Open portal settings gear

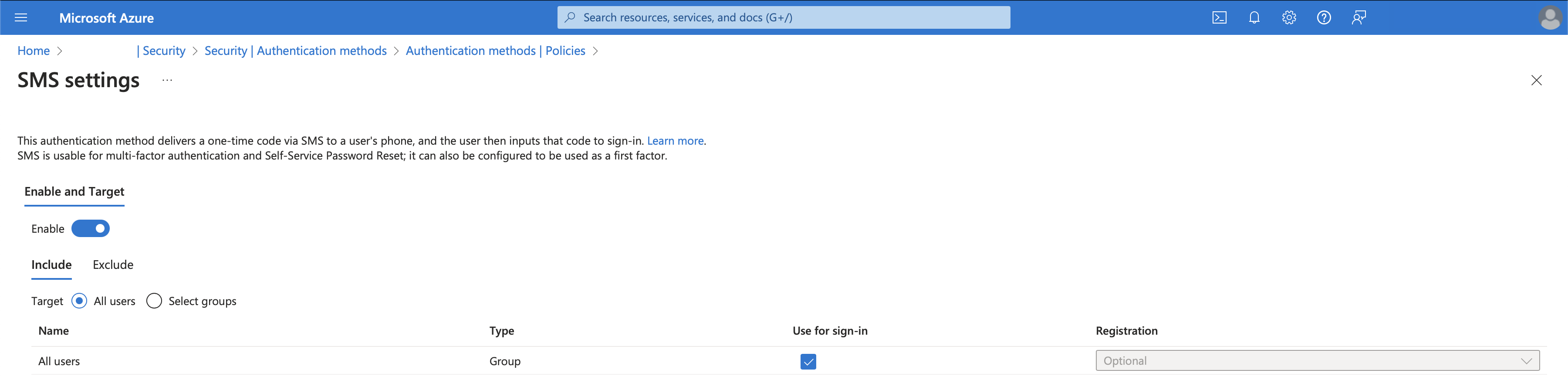pos(1289,18)
